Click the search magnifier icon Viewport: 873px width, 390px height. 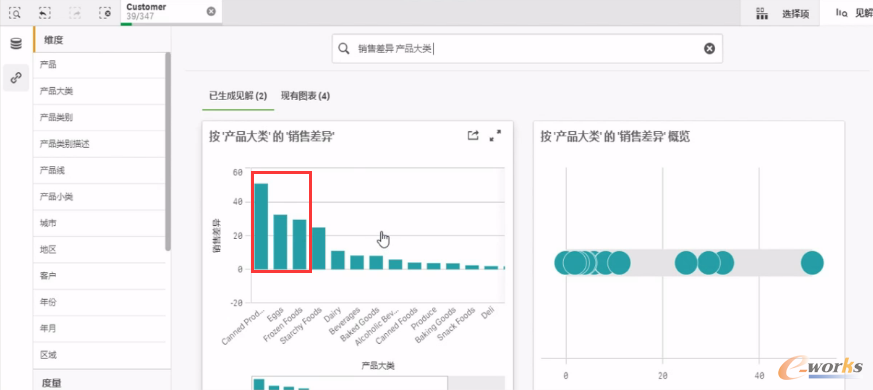(344, 49)
